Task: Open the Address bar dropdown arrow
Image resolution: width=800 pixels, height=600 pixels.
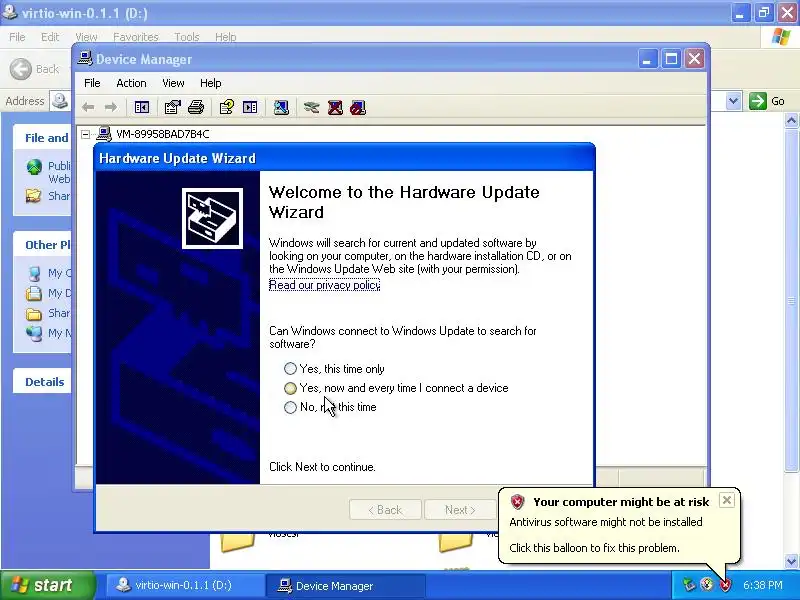Action: (x=733, y=101)
